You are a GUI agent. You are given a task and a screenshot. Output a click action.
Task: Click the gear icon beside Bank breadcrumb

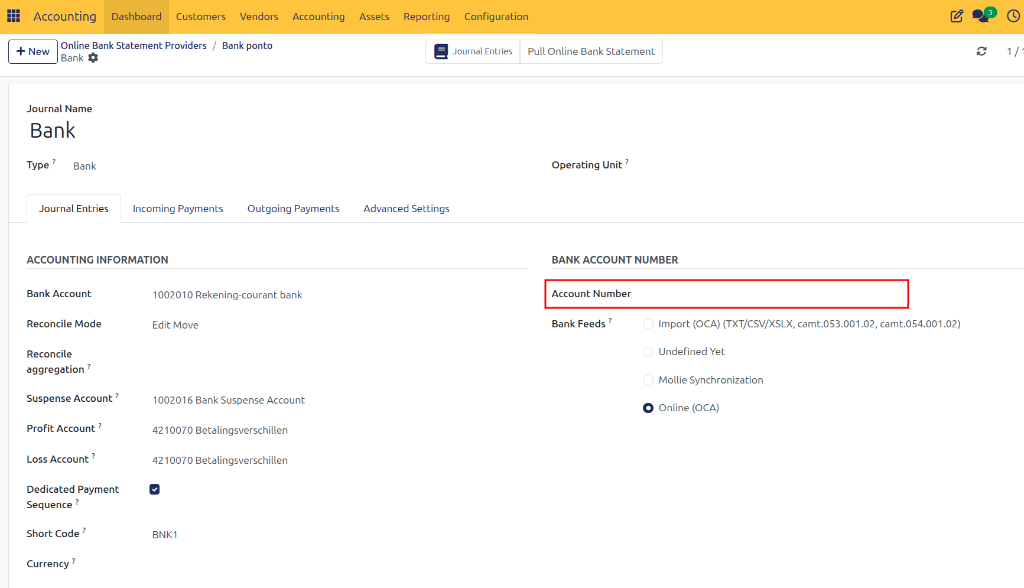click(x=93, y=58)
